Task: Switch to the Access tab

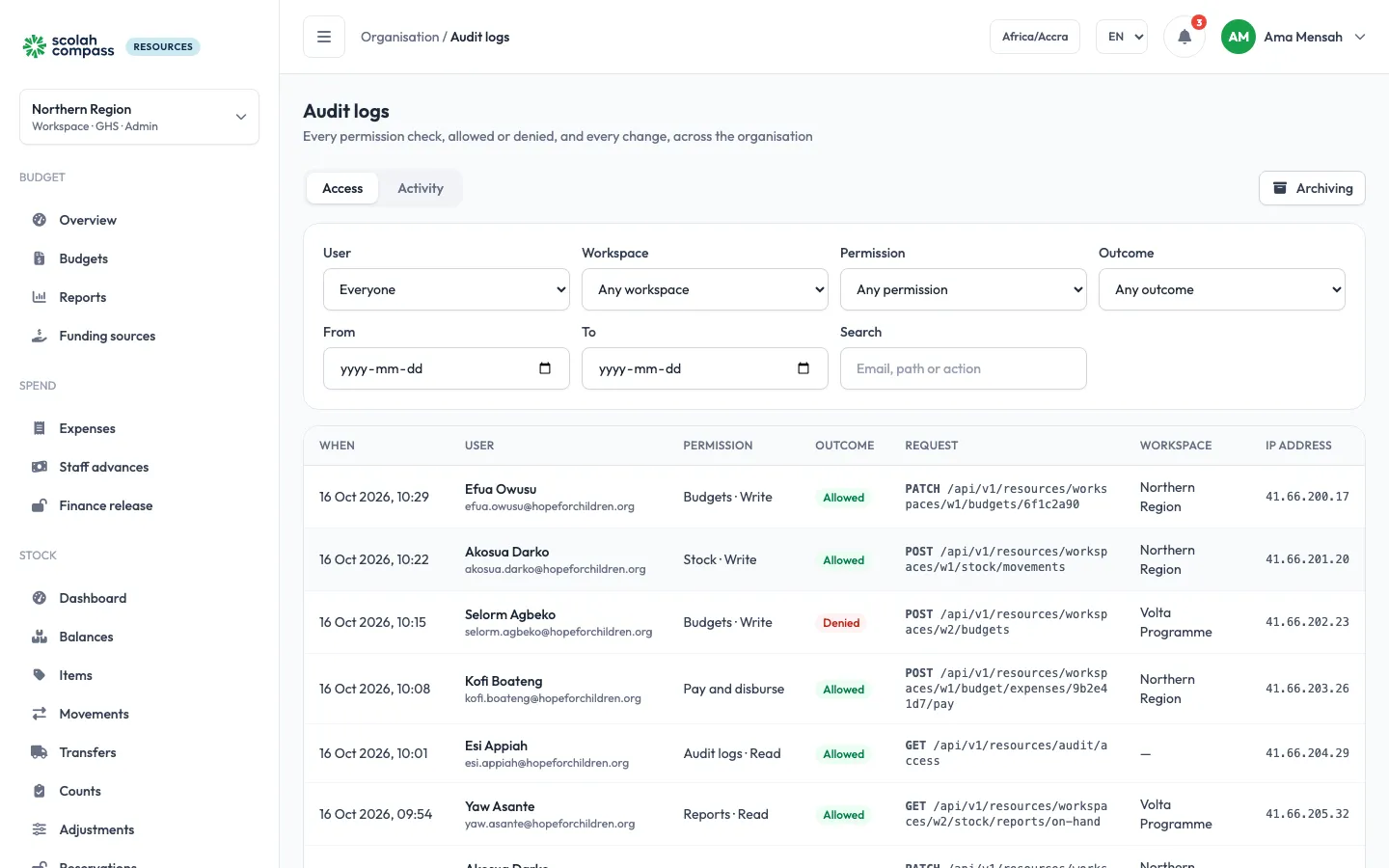Action: pos(342,188)
